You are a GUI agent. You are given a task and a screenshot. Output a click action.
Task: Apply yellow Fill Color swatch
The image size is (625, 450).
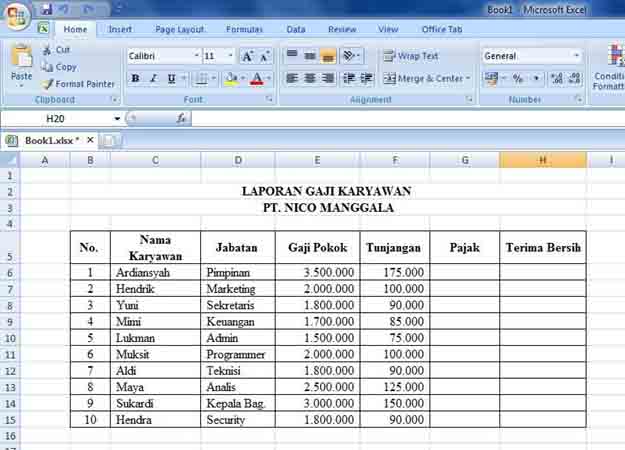231,79
